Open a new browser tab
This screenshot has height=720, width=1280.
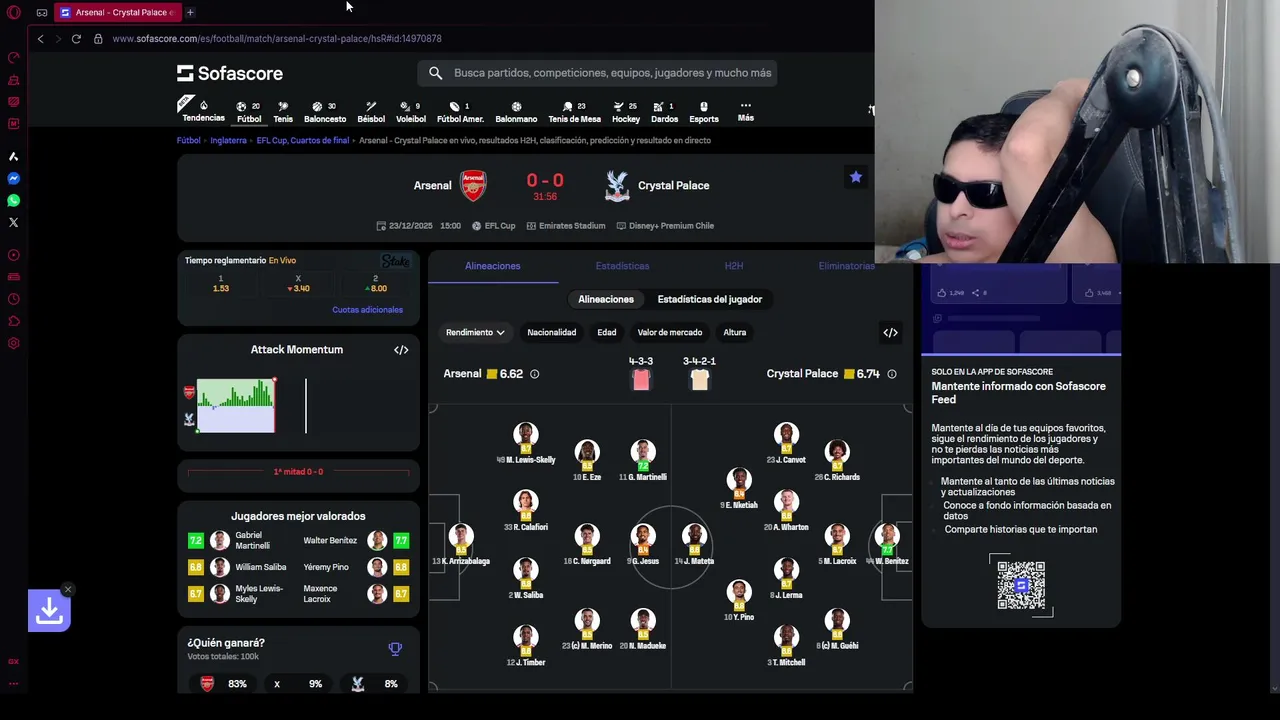point(190,12)
